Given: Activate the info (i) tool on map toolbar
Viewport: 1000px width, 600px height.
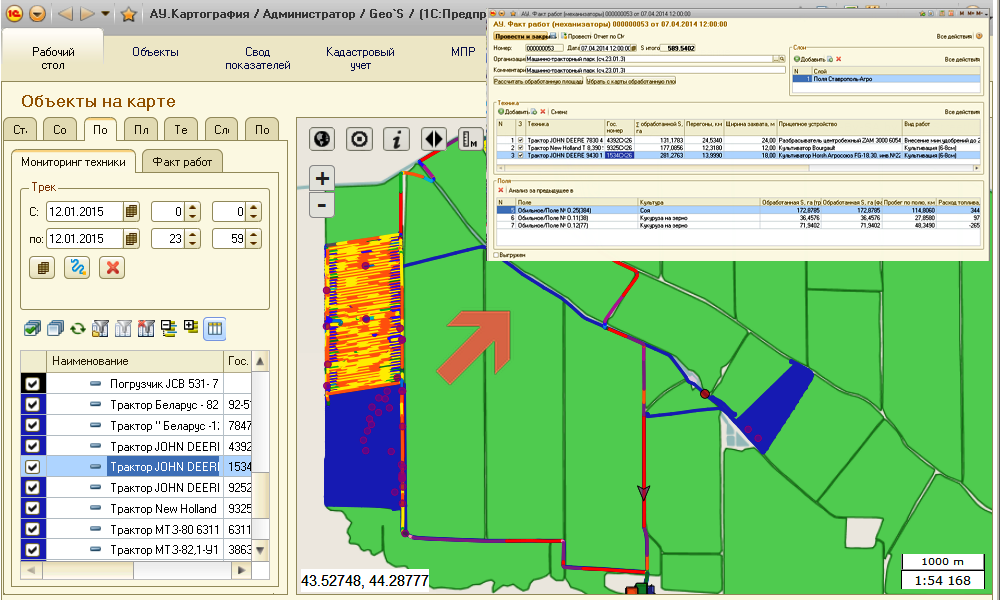Looking at the screenshot, I should pyautogui.click(x=396, y=139).
